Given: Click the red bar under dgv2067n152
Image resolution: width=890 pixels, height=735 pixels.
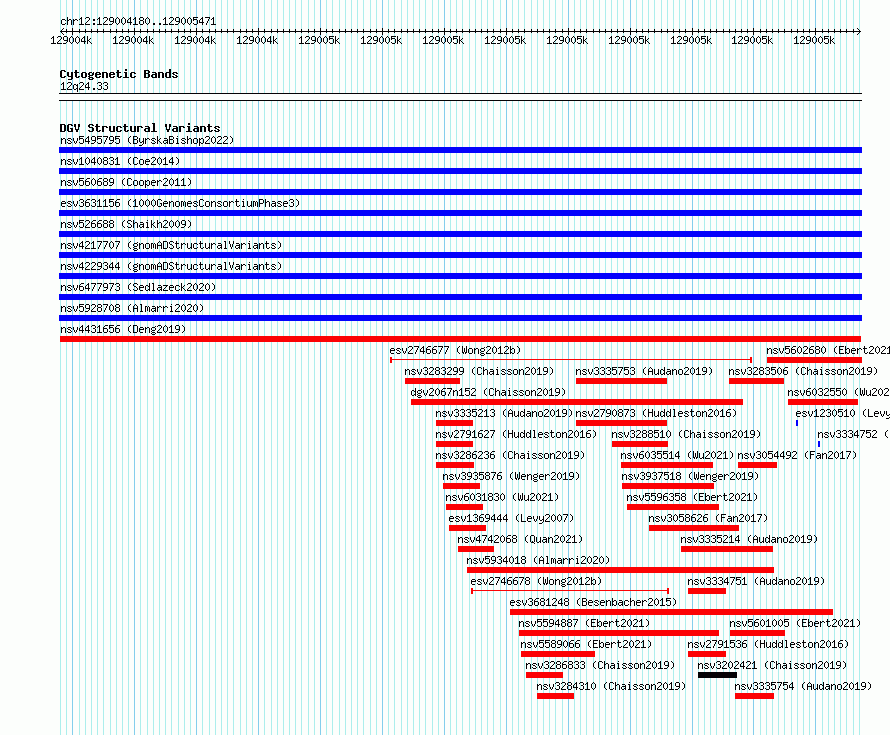Looking at the screenshot, I should pos(577,402).
